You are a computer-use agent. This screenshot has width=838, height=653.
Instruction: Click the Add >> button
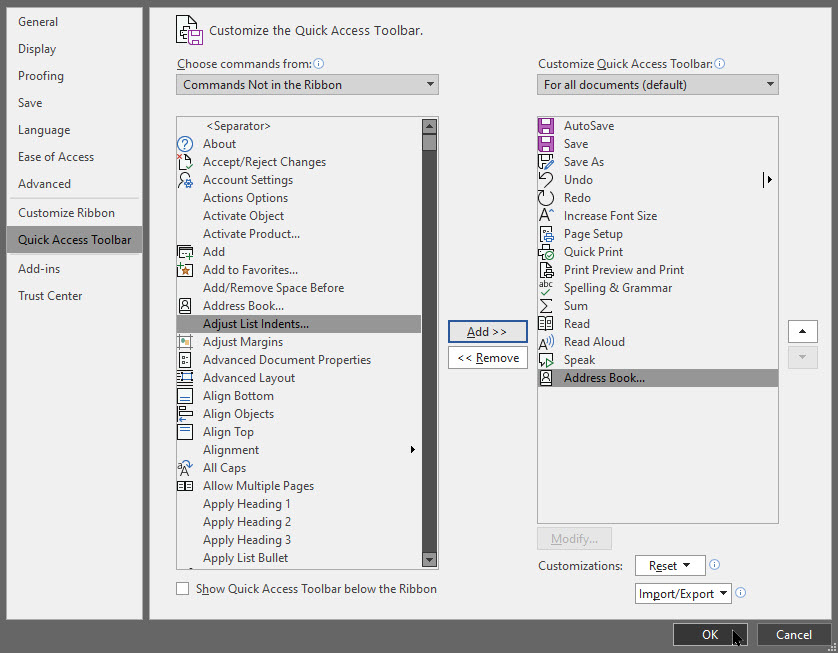click(487, 331)
